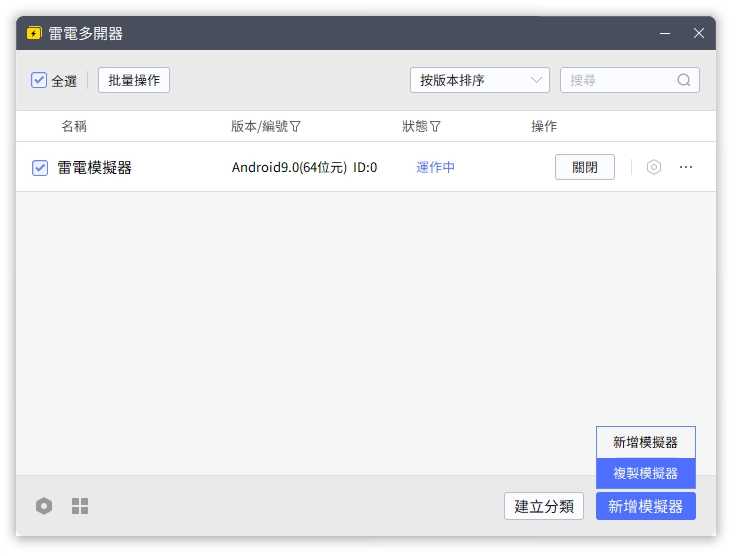Viewport: 736px width, 556px height.
Task: Click the 名稱 column header
Action: pos(74,126)
